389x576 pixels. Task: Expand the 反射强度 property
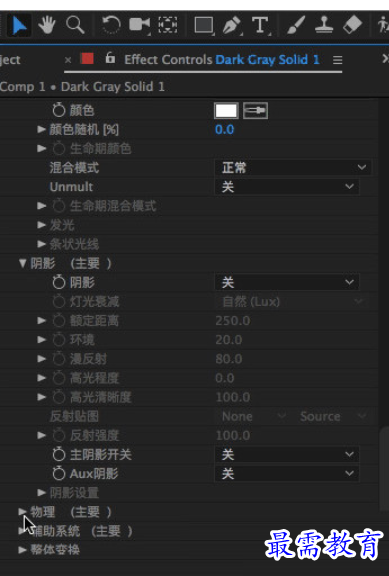tap(41, 435)
